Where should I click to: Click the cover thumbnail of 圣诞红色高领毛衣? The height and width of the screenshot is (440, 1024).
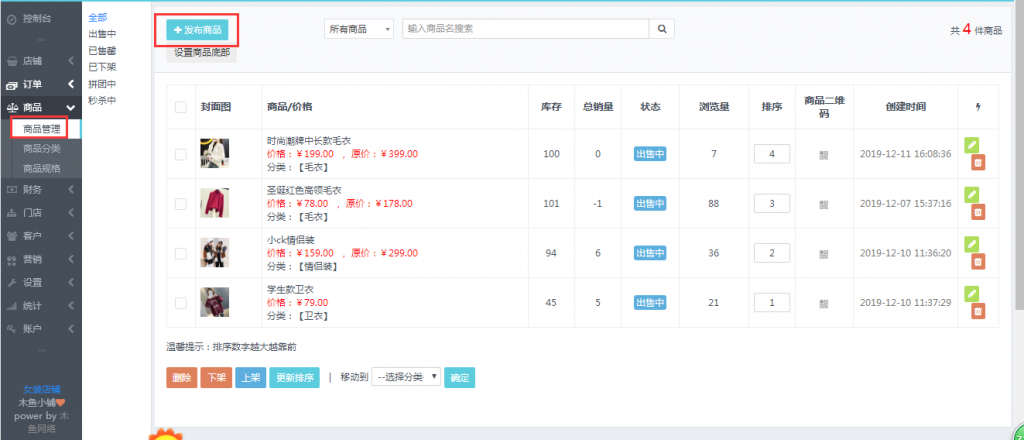click(x=214, y=204)
